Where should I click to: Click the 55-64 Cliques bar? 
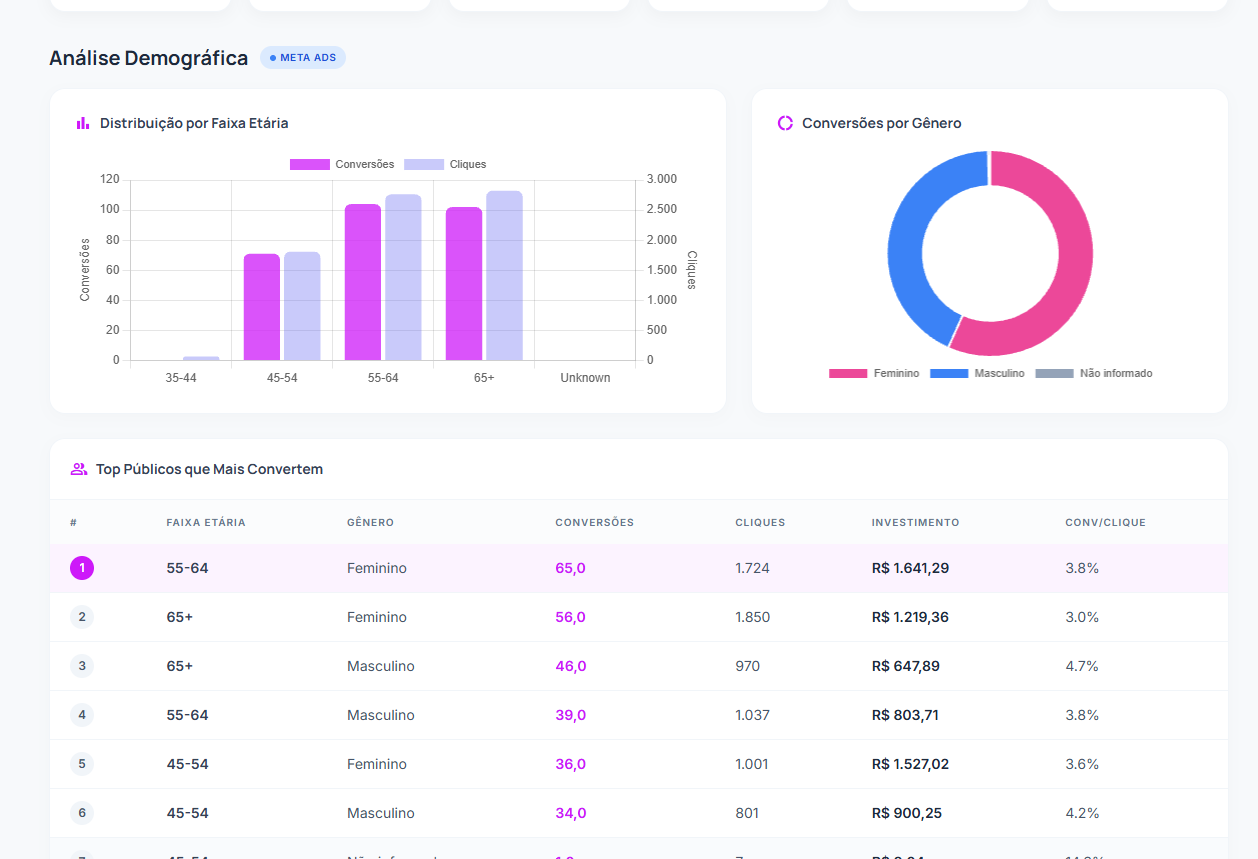coord(403,277)
